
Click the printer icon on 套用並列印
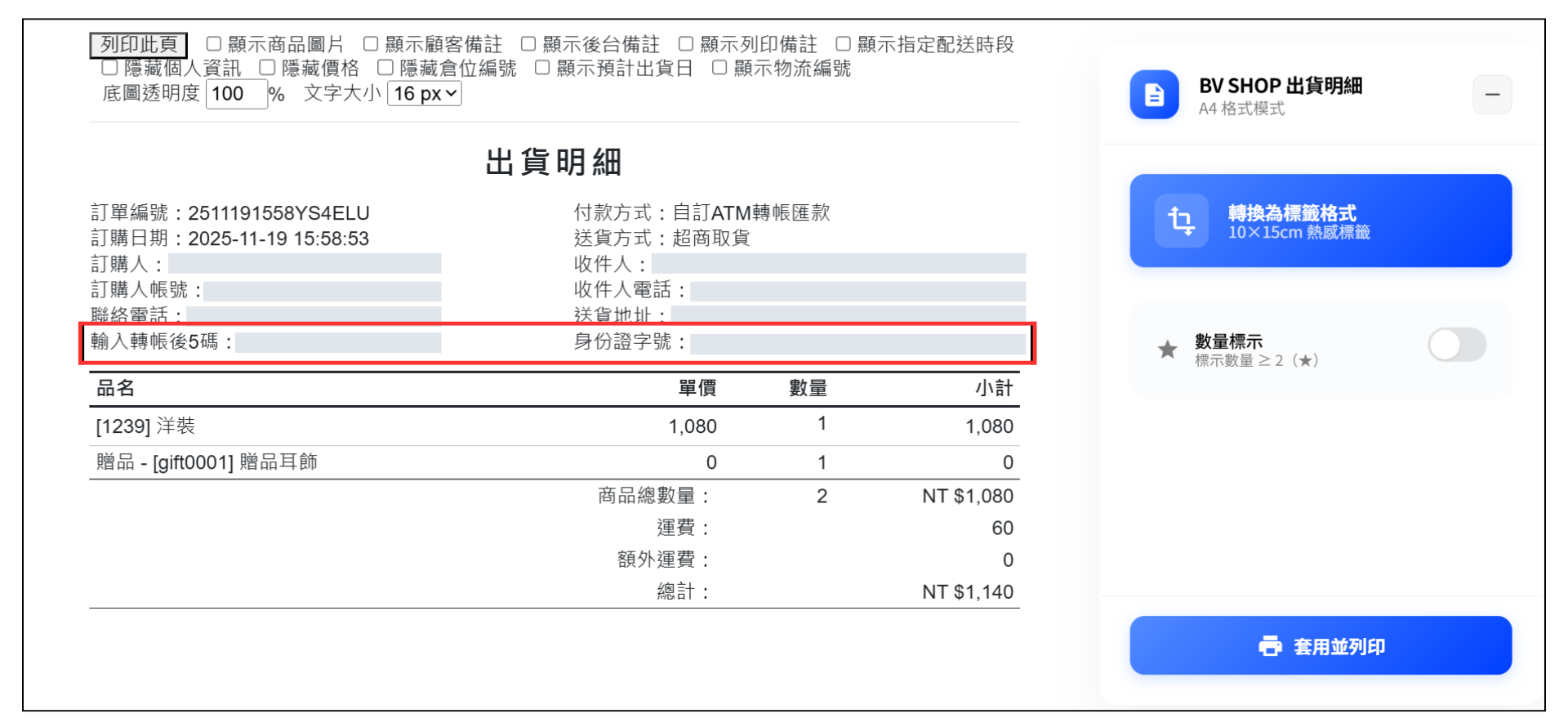coord(1270,646)
